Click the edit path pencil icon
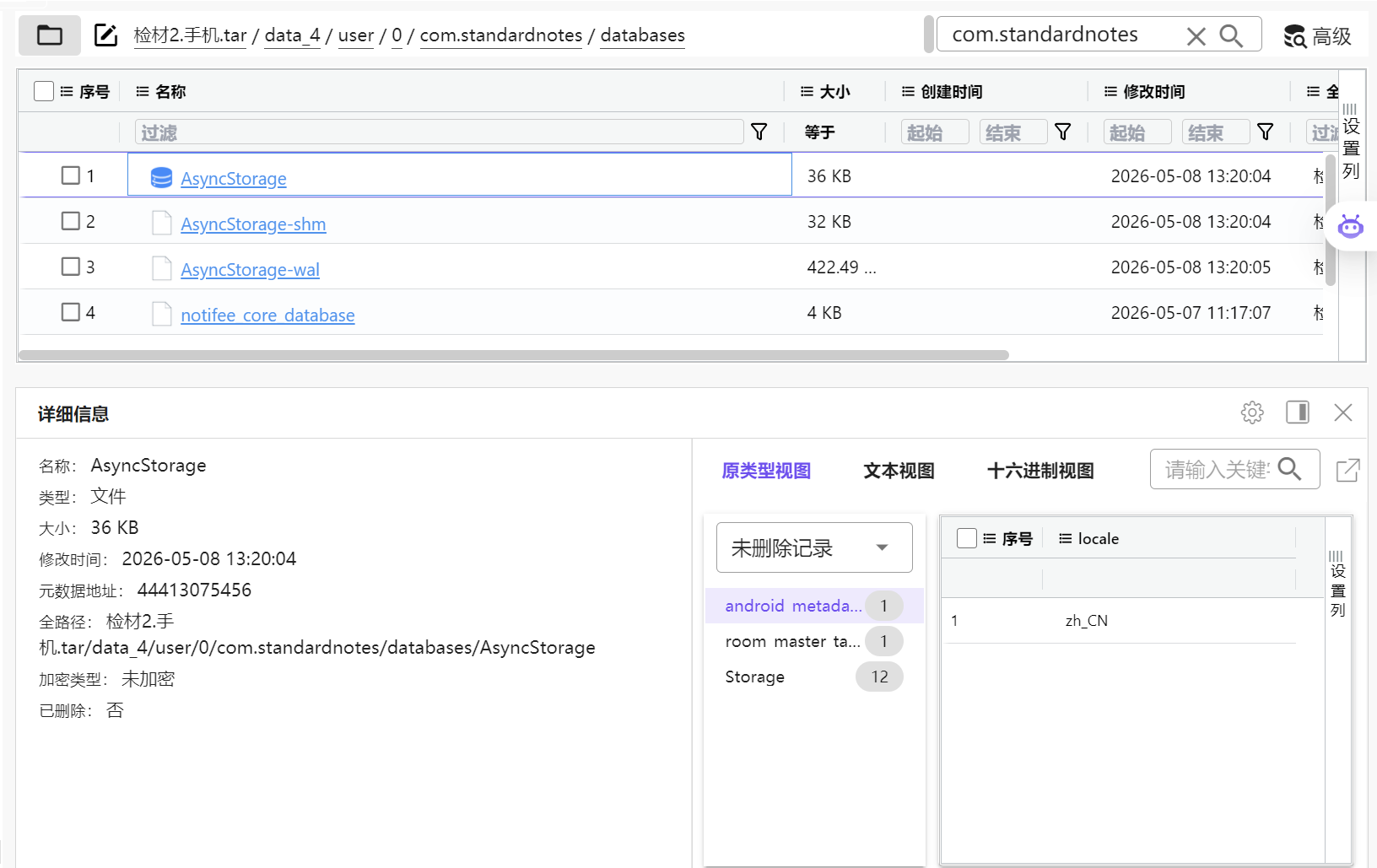Screen dimensions: 1377x868 click(105, 35)
